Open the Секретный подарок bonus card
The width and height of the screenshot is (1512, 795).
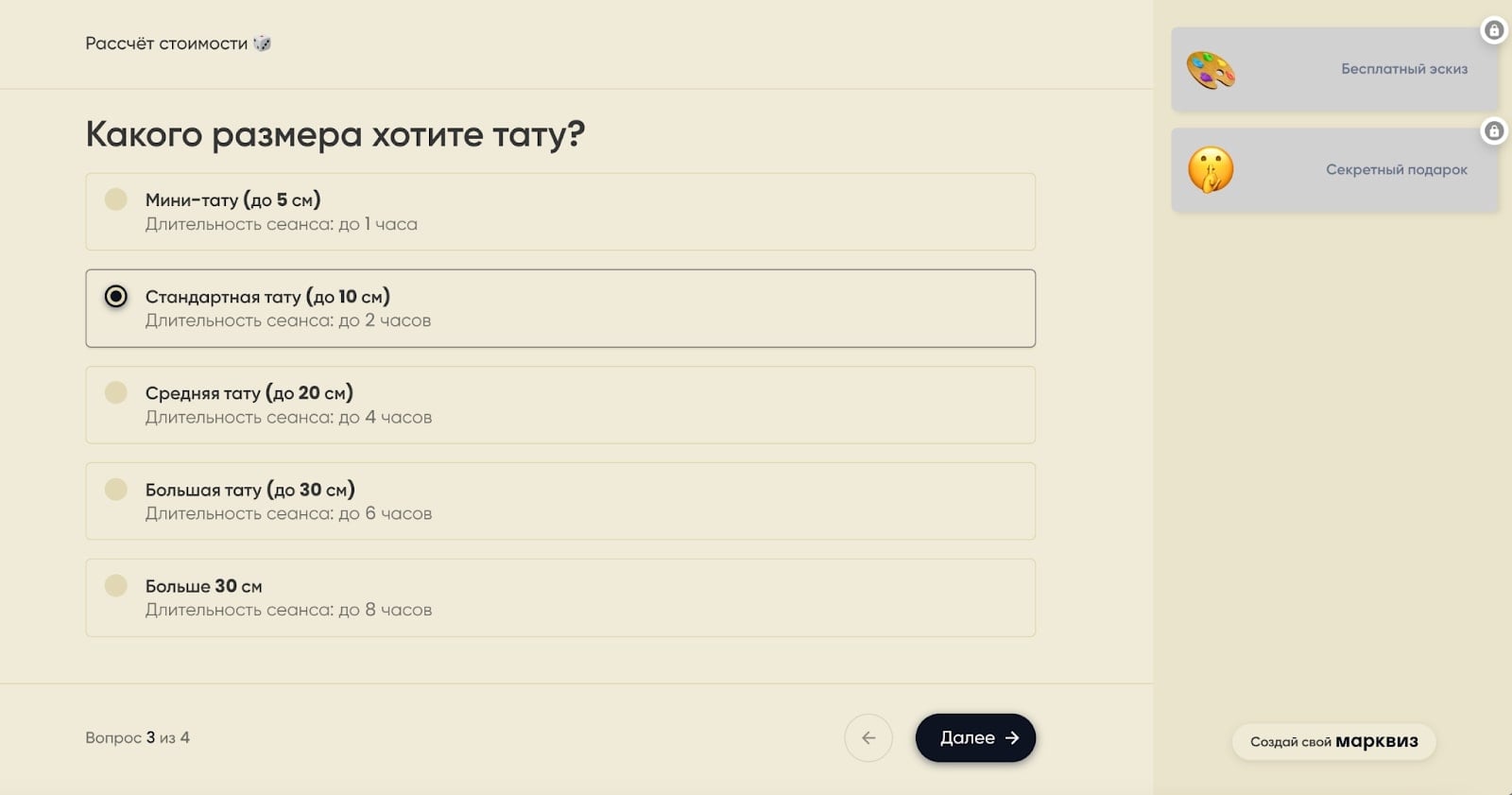tap(1332, 169)
